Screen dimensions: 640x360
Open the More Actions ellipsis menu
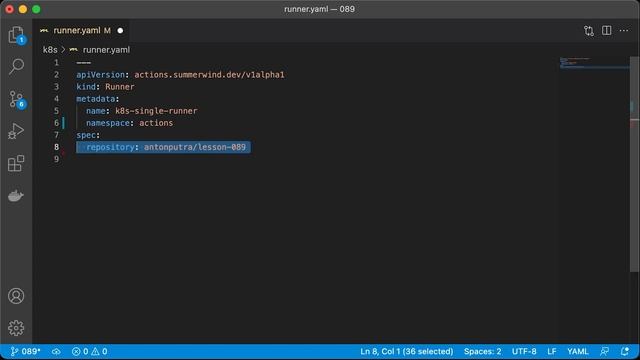click(624, 31)
